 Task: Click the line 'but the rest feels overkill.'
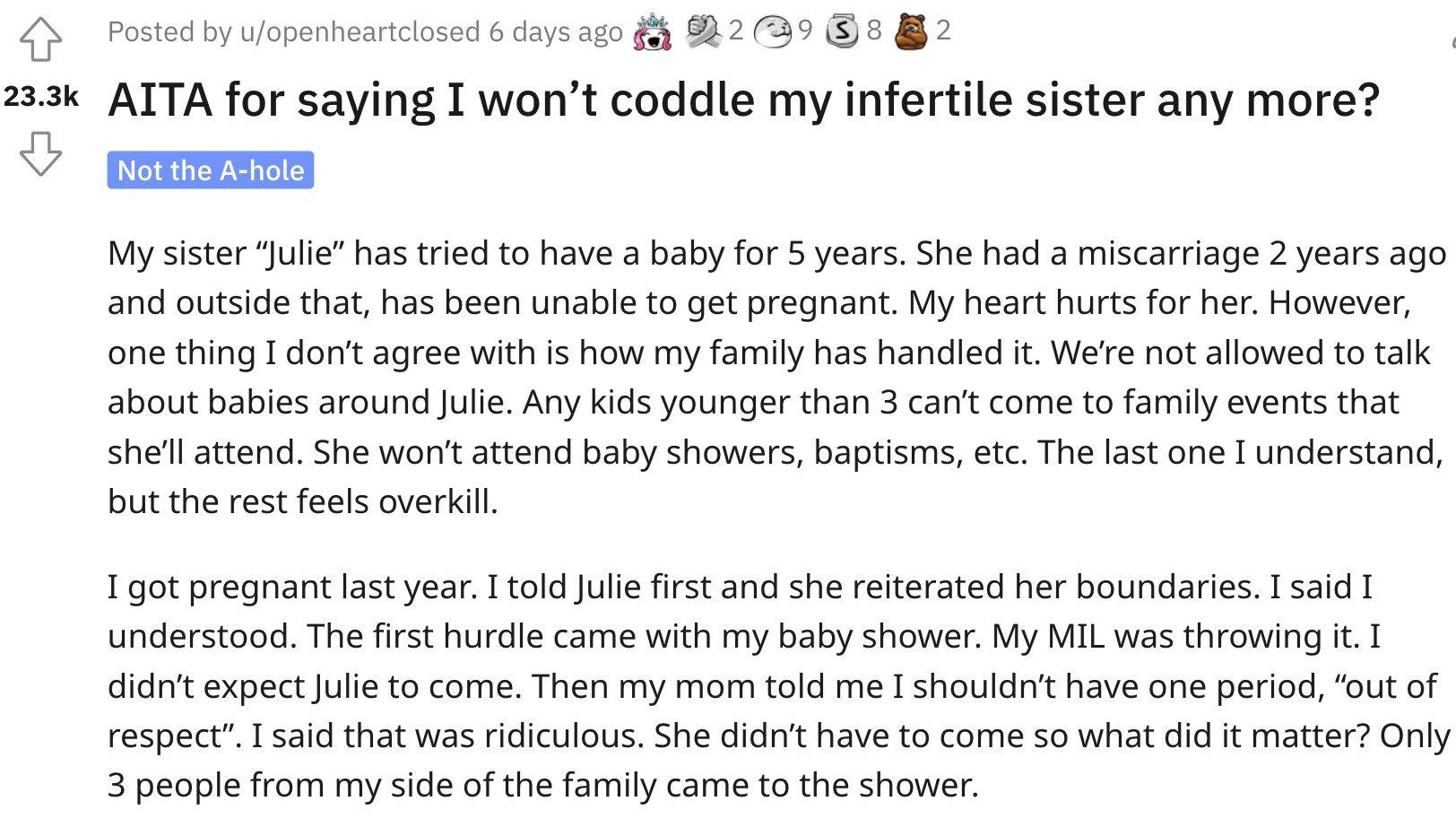tap(303, 501)
